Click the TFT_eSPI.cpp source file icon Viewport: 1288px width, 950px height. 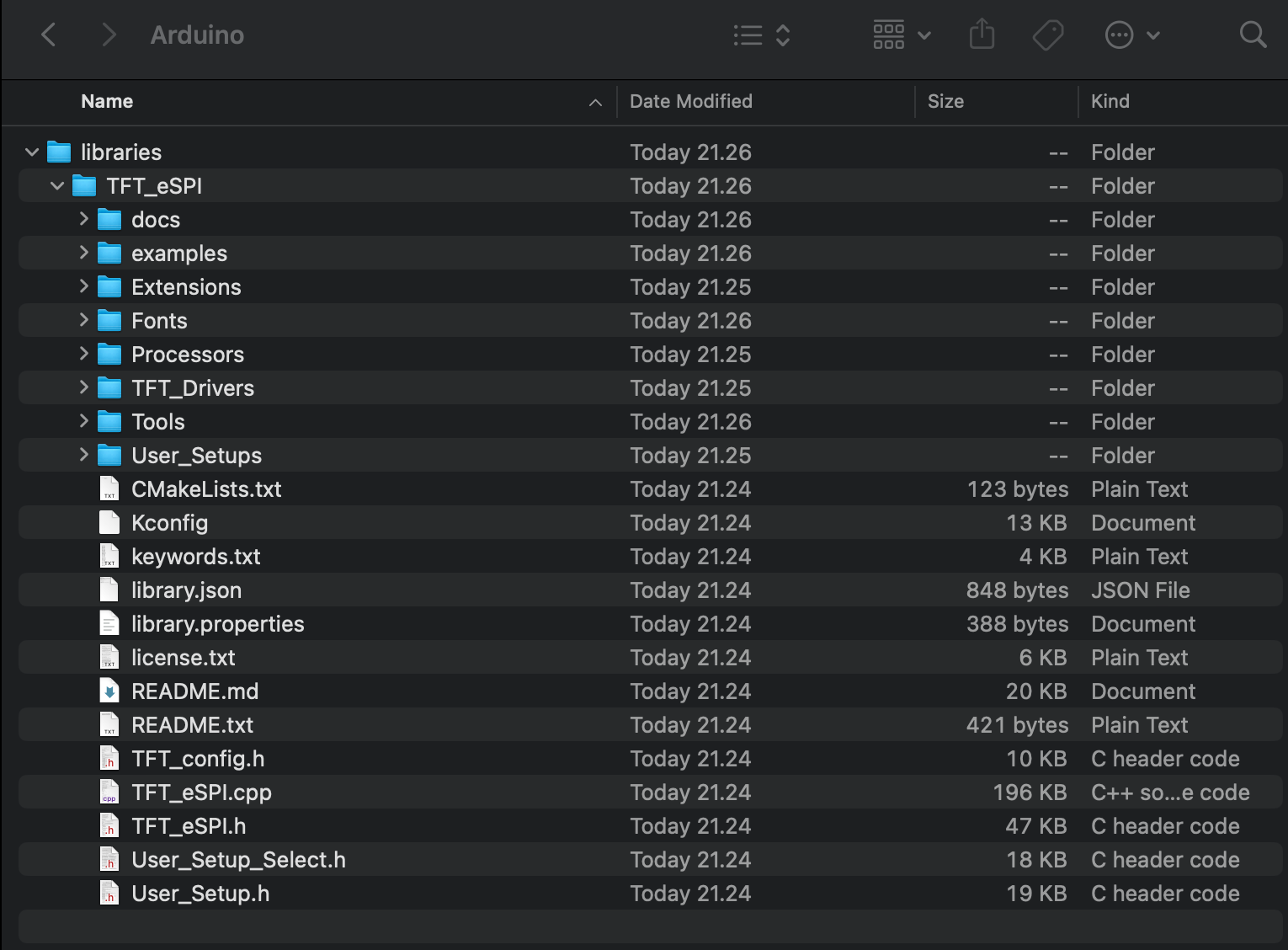click(x=109, y=793)
